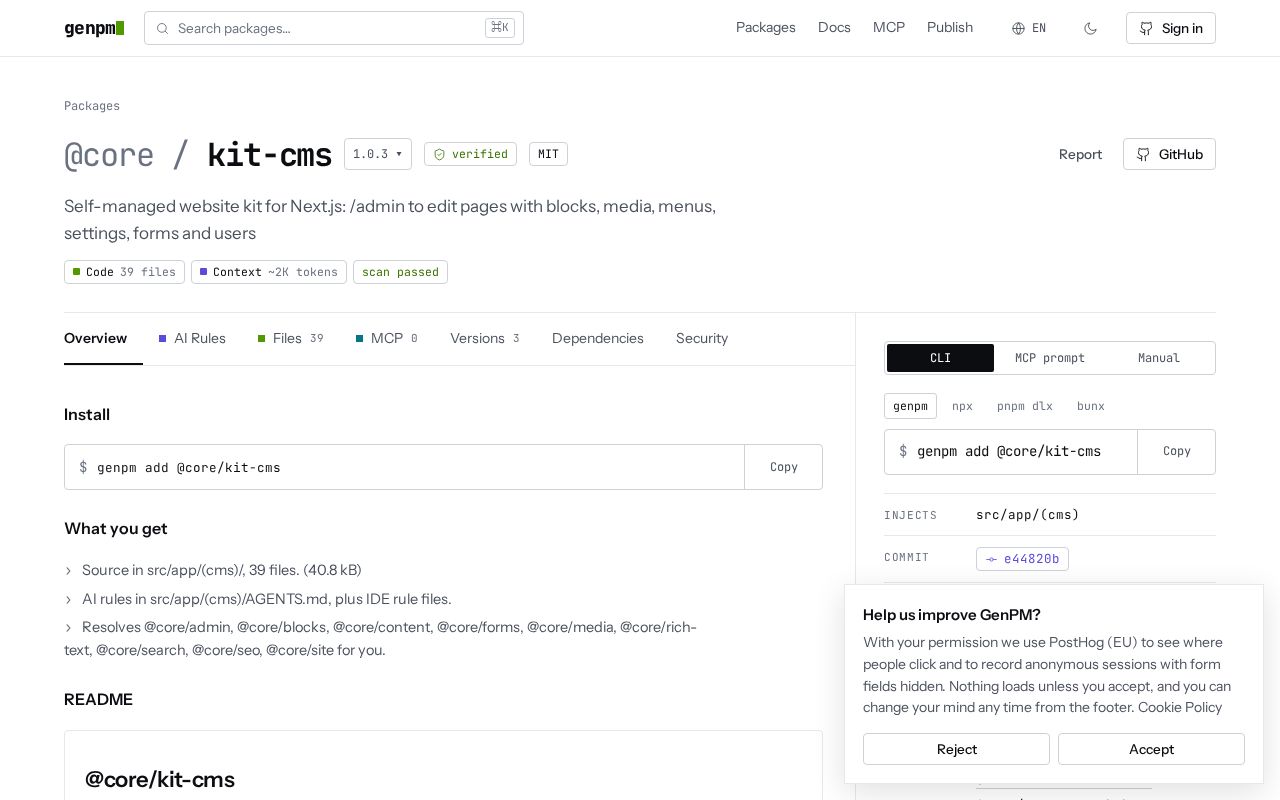Click the Packages breadcrumb link
This screenshot has height=800, width=1280.
tap(92, 106)
